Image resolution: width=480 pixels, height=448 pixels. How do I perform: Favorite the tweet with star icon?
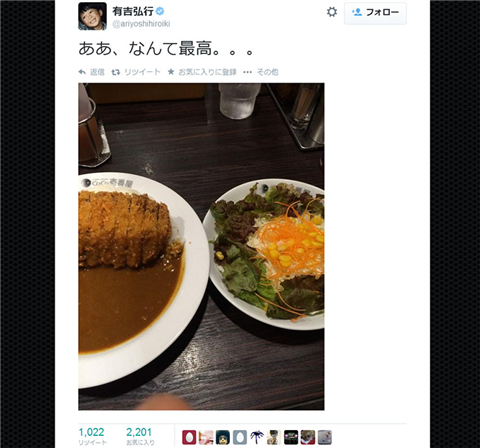tap(171, 72)
